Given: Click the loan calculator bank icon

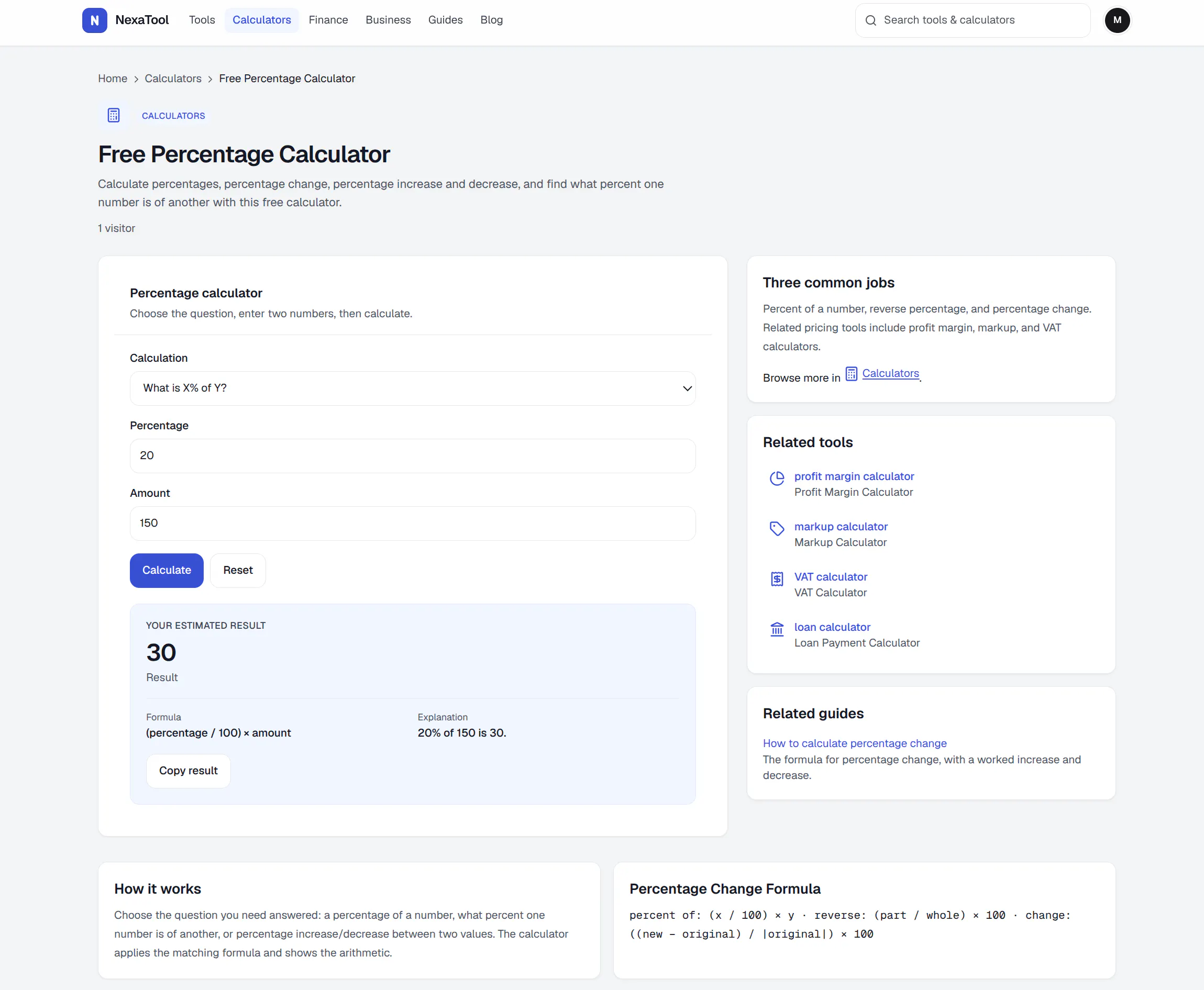Looking at the screenshot, I should (777, 629).
